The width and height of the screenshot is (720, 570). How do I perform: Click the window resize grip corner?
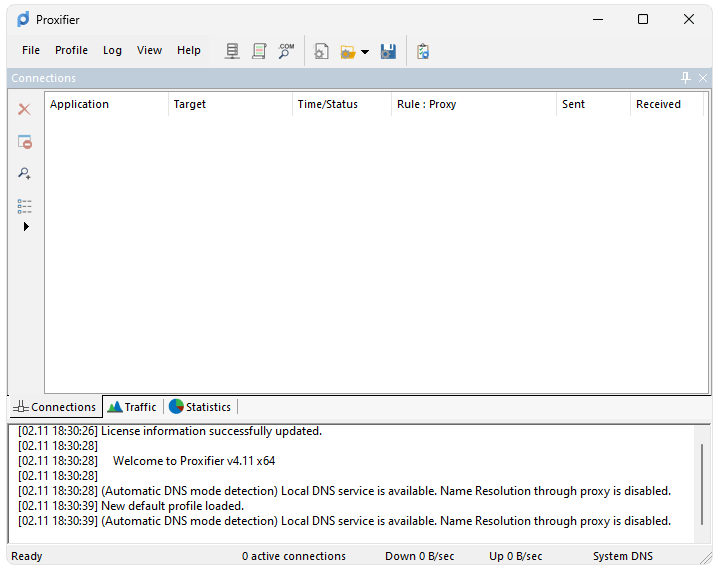[706, 558]
